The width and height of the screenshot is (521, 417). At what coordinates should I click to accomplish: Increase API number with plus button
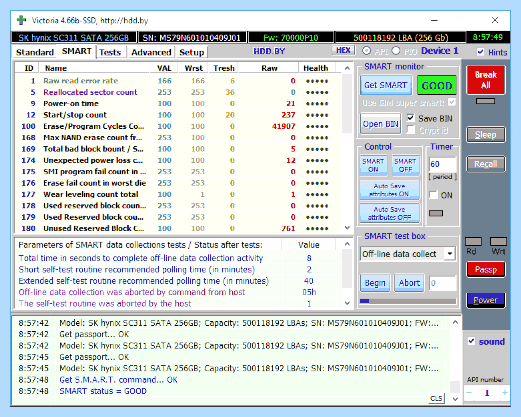pos(505,393)
